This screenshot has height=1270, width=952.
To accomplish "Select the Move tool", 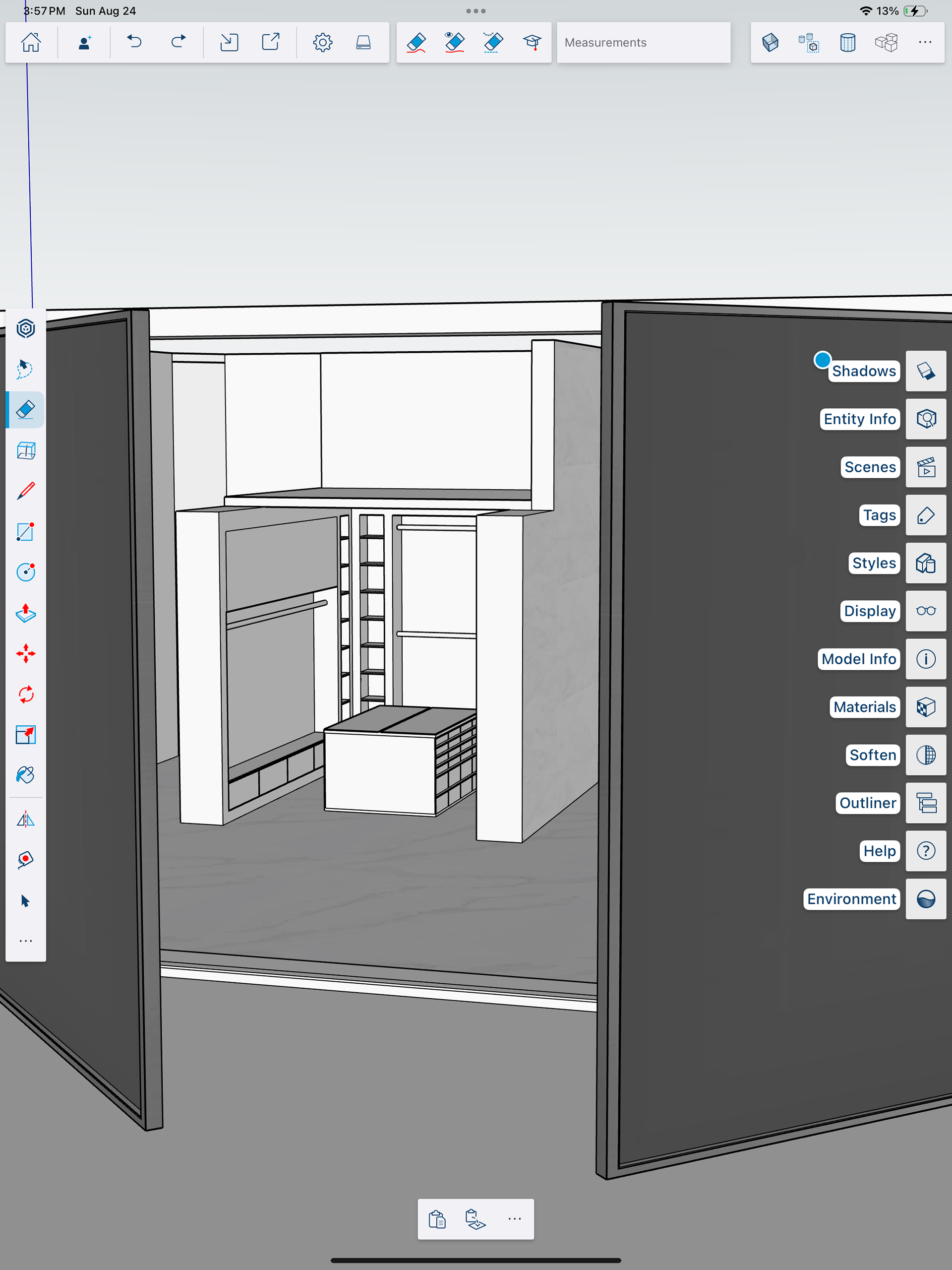I will (x=26, y=653).
